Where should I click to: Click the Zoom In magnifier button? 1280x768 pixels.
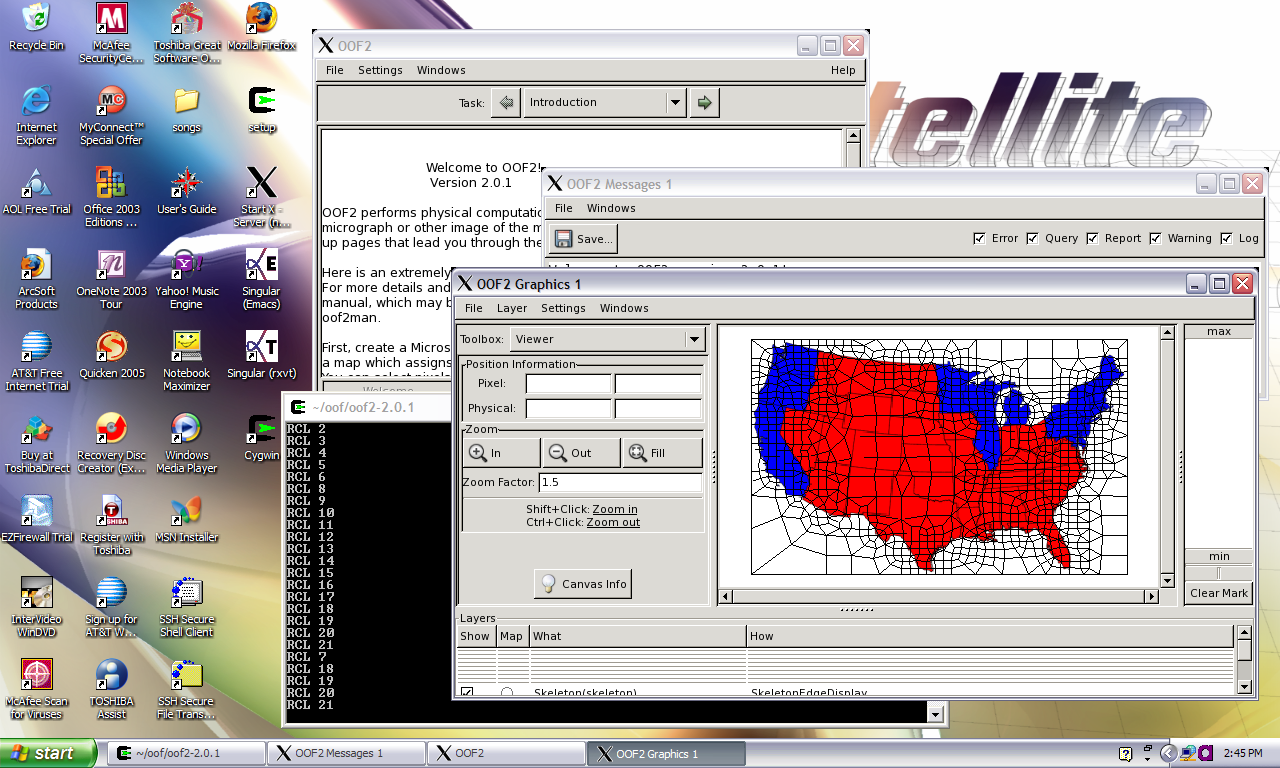501,453
